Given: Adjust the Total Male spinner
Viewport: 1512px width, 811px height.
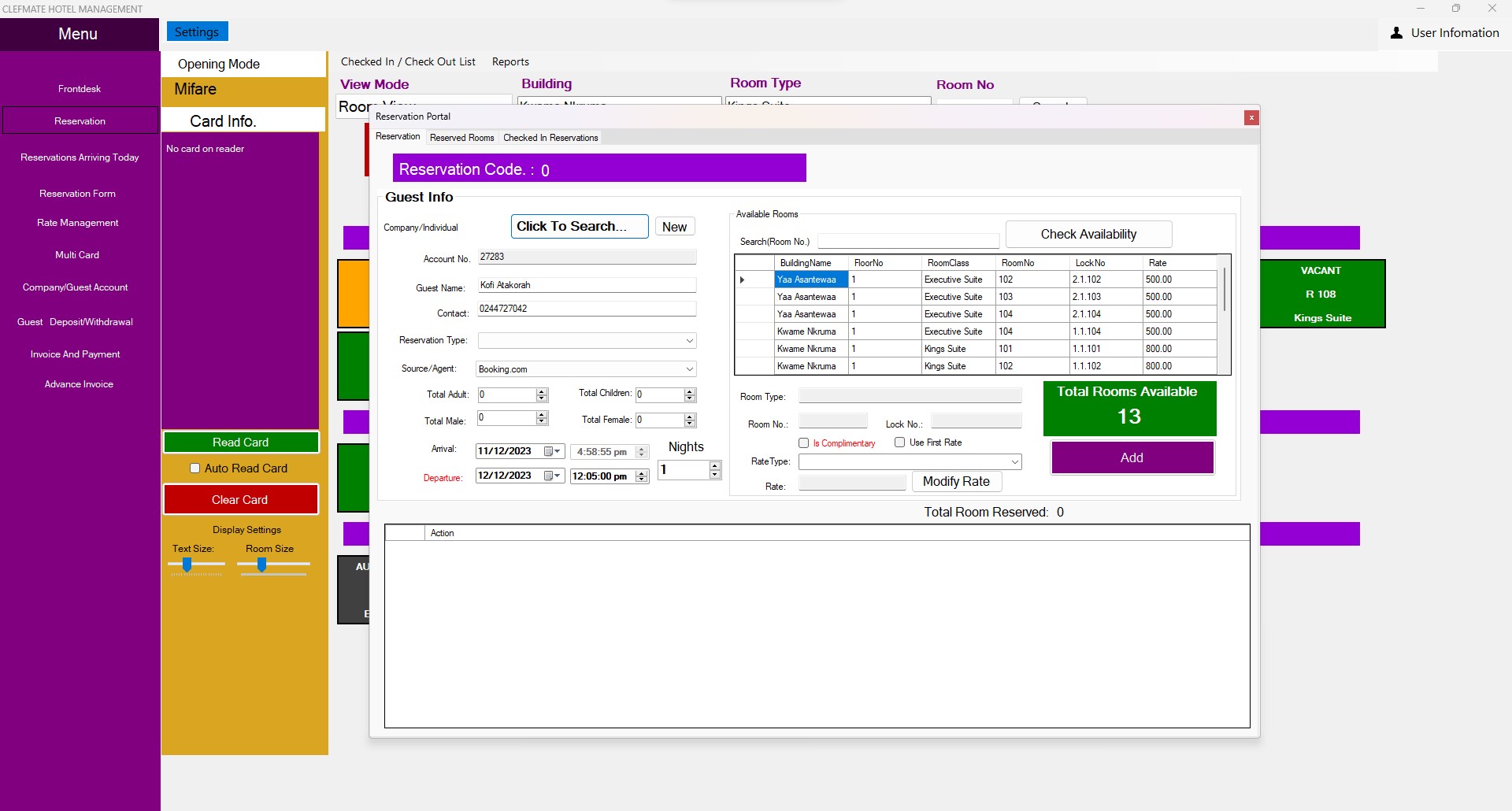Looking at the screenshot, I should (542, 418).
